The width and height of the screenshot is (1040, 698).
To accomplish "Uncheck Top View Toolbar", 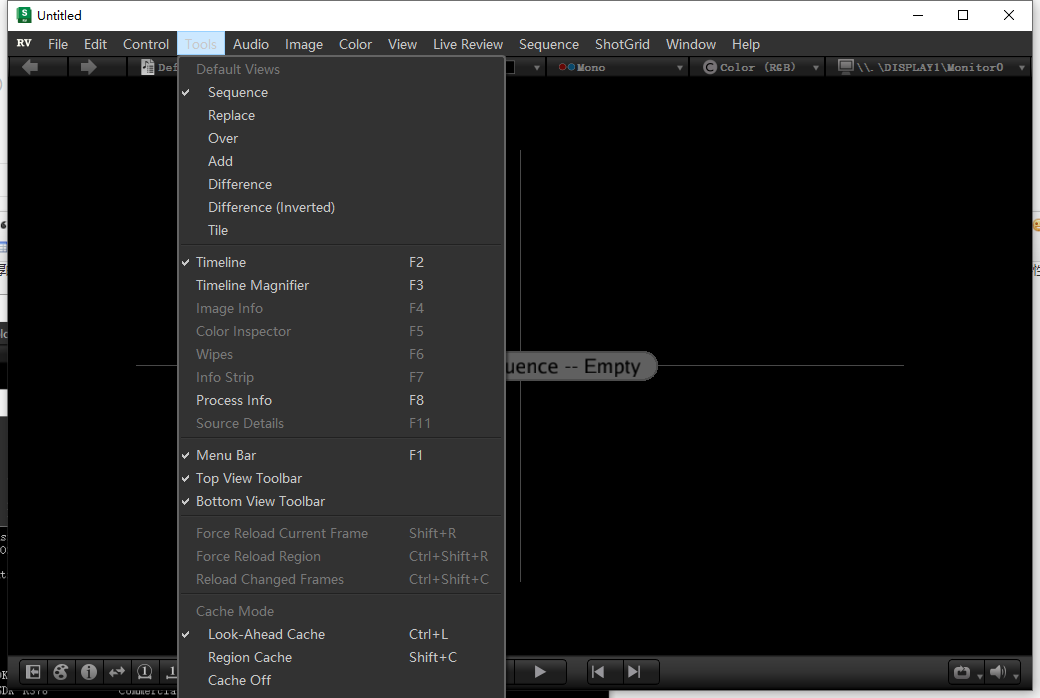I will [x=249, y=478].
